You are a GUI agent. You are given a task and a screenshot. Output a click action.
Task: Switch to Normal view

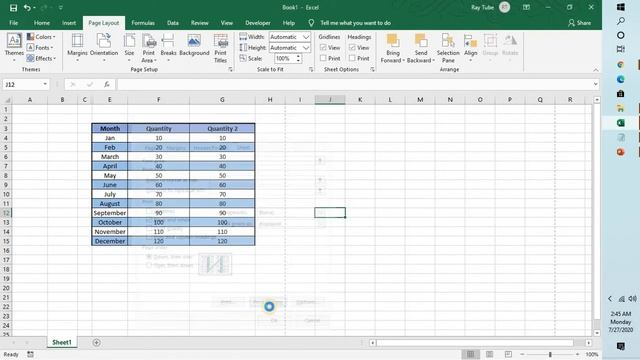point(470,354)
